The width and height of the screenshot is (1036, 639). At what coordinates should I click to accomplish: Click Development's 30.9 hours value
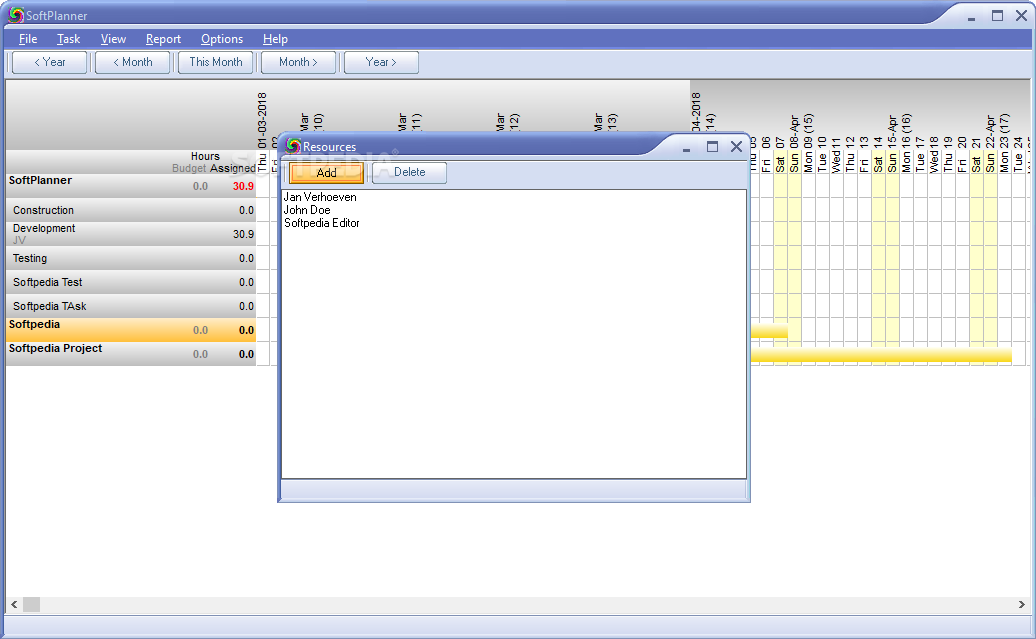243,234
